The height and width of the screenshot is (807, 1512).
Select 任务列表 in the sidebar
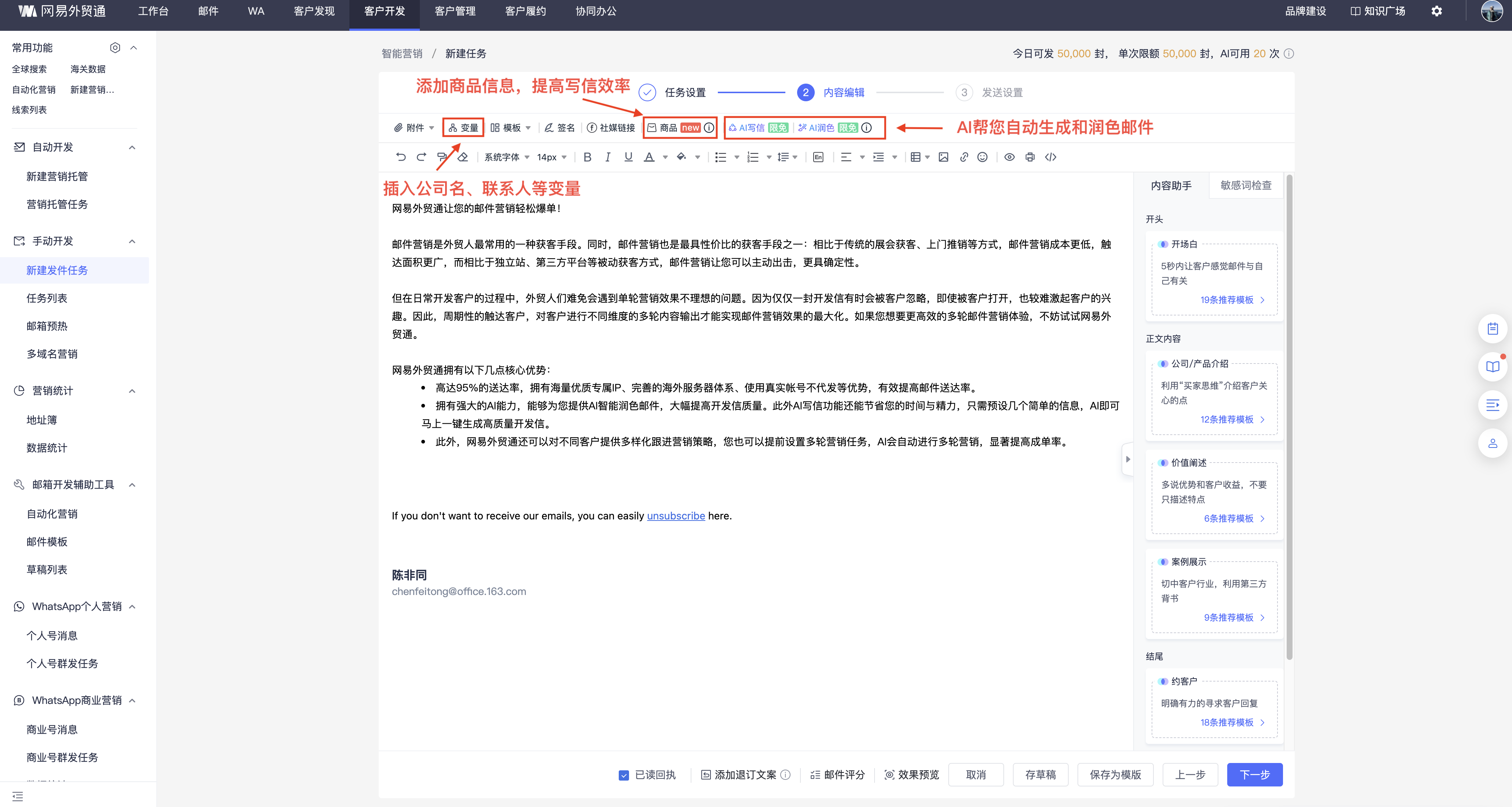pyautogui.click(x=47, y=298)
